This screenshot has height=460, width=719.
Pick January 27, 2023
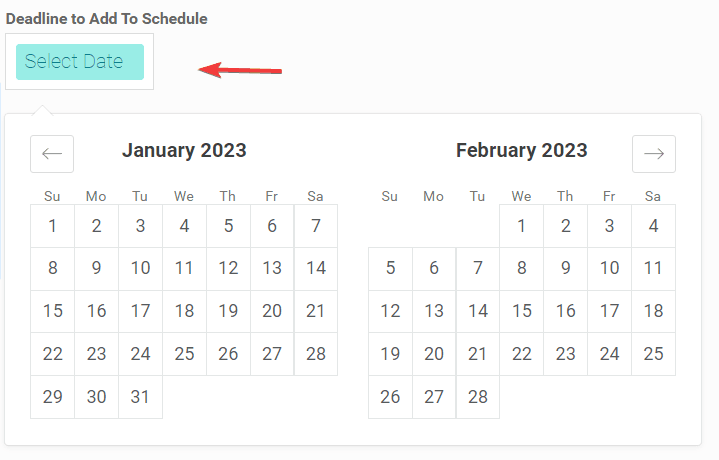pyautogui.click(x=272, y=354)
